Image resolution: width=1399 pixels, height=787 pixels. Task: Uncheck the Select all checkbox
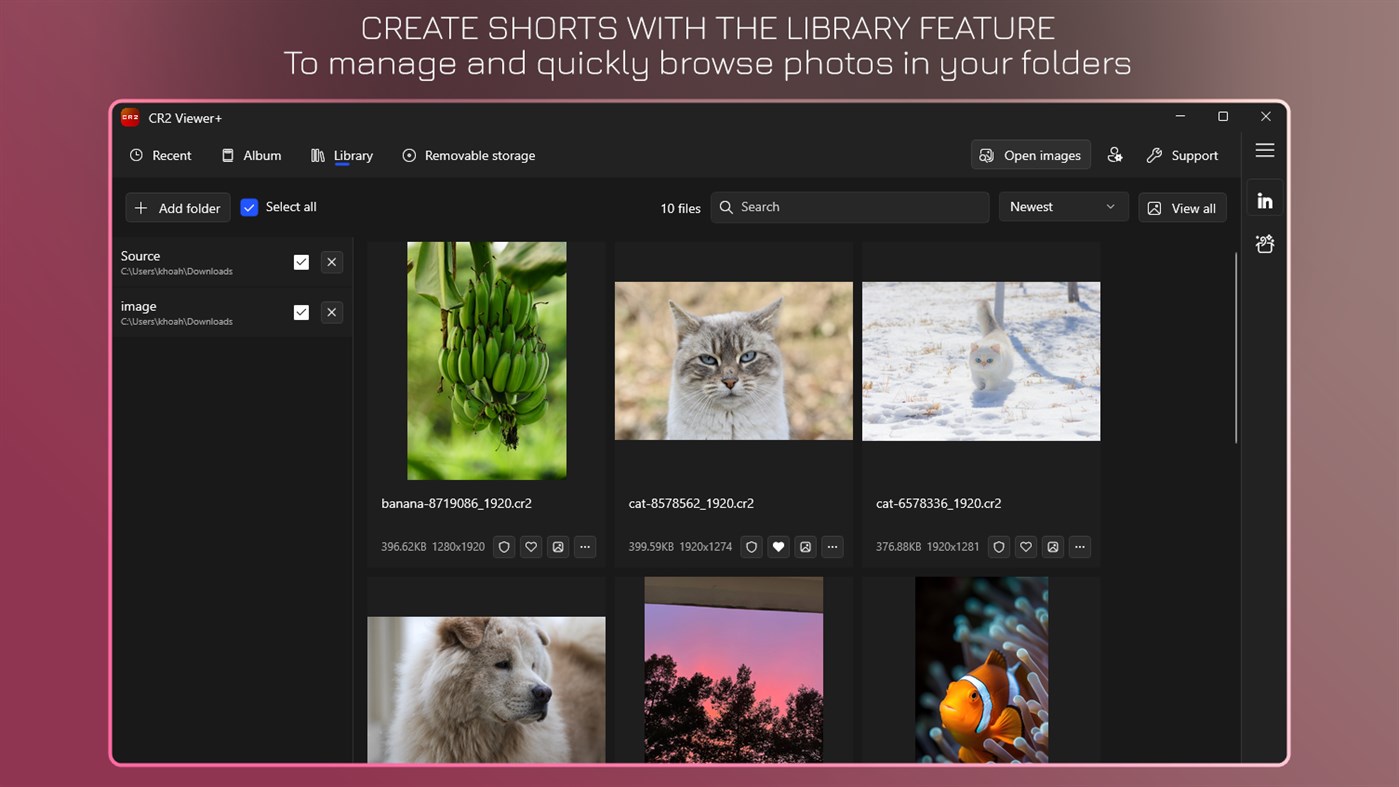(x=249, y=207)
